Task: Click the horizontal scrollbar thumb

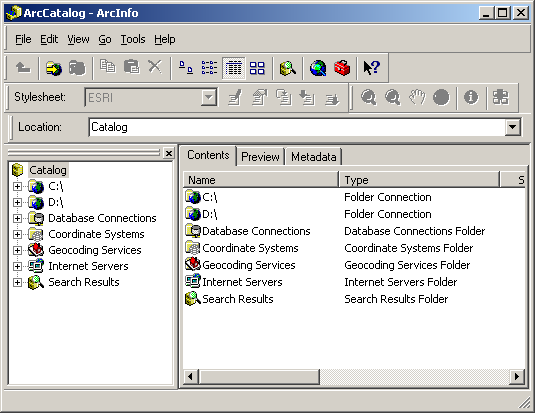Action: click(x=259, y=376)
